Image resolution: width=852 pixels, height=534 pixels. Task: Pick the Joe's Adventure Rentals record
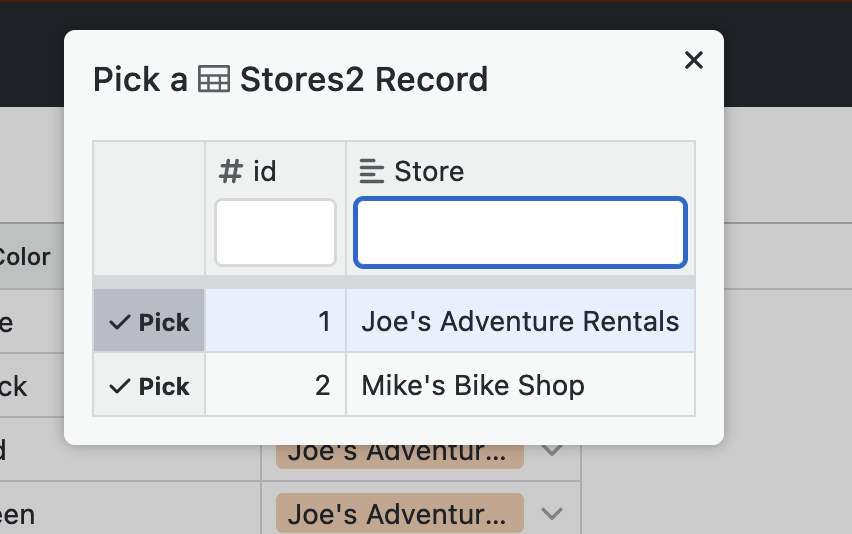[150, 322]
